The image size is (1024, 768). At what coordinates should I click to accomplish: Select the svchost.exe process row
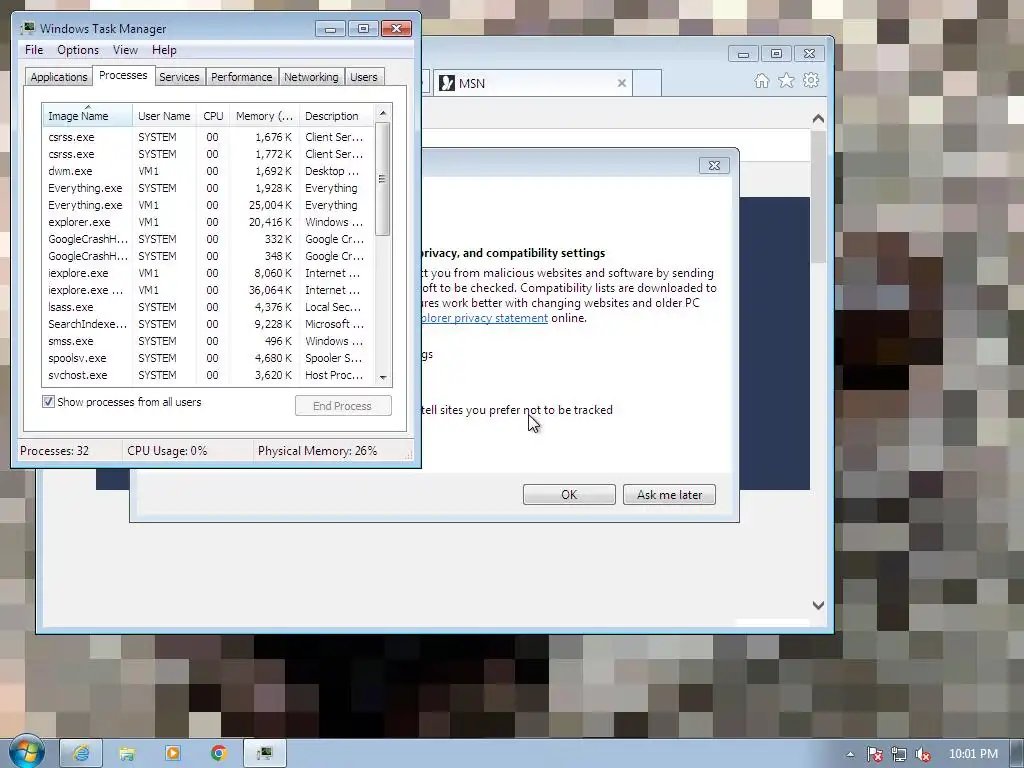(x=208, y=375)
